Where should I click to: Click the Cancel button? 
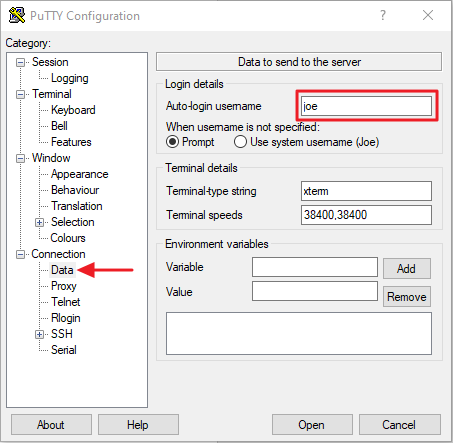pos(400,425)
